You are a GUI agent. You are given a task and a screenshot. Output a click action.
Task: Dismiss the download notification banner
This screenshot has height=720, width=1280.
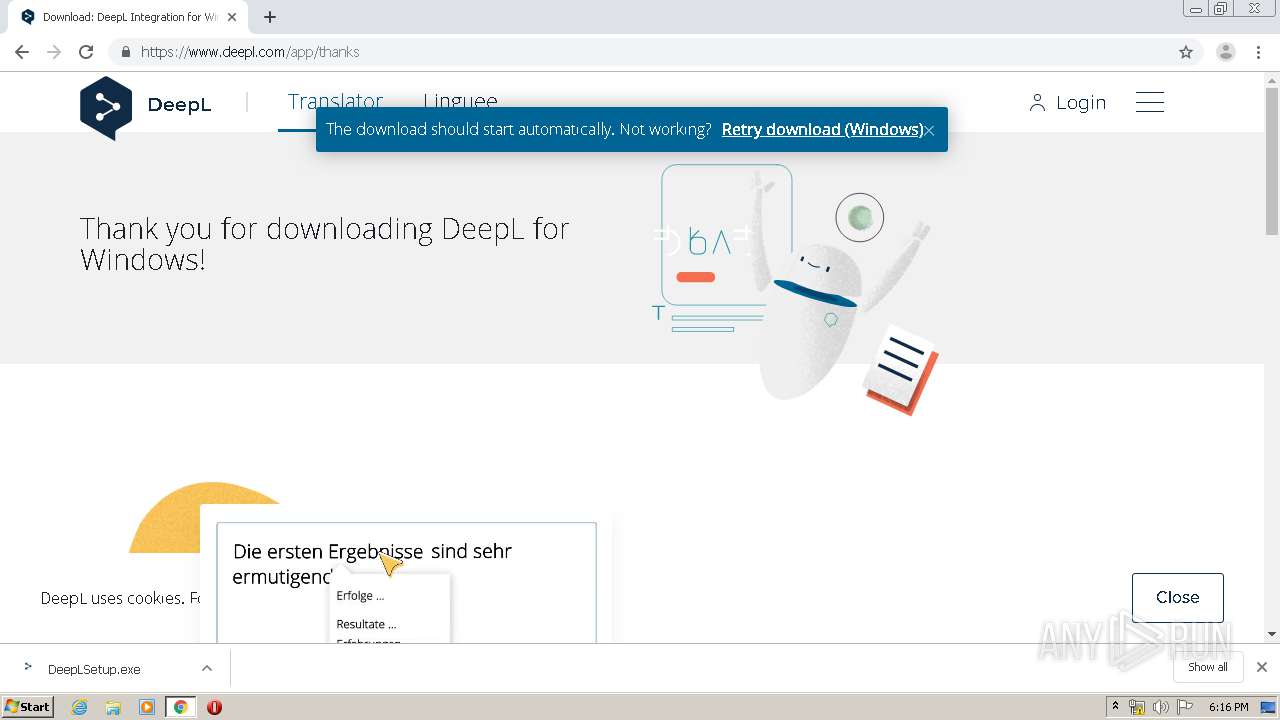[929, 130]
